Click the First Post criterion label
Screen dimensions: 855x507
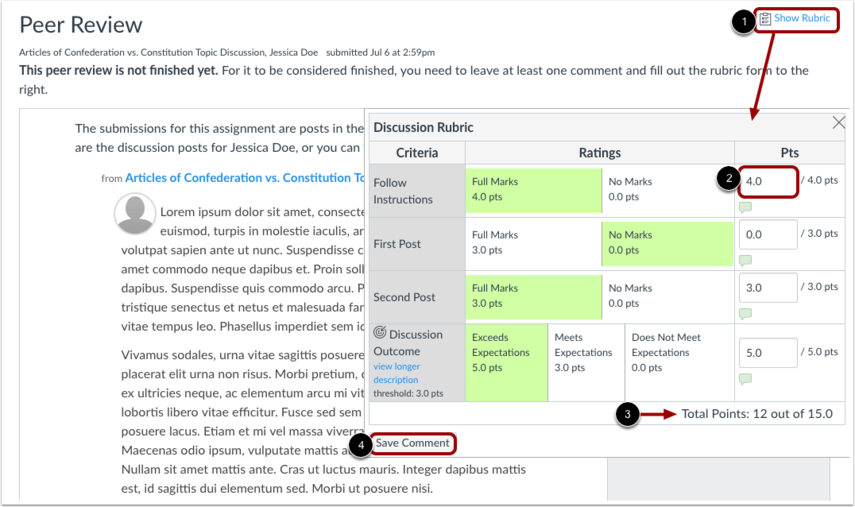click(x=397, y=244)
